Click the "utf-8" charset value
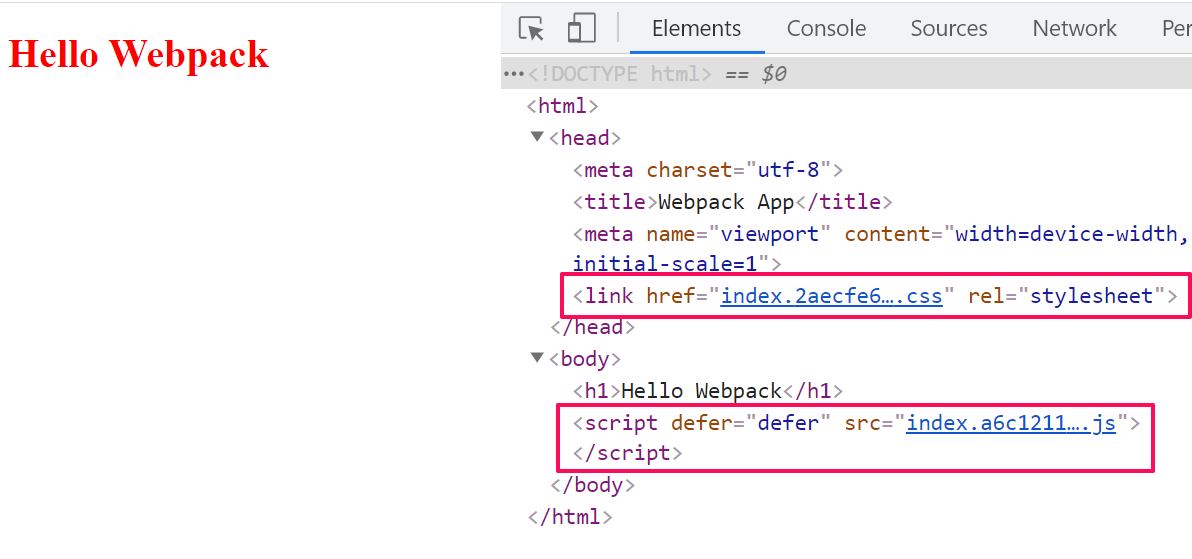 [790, 170]
